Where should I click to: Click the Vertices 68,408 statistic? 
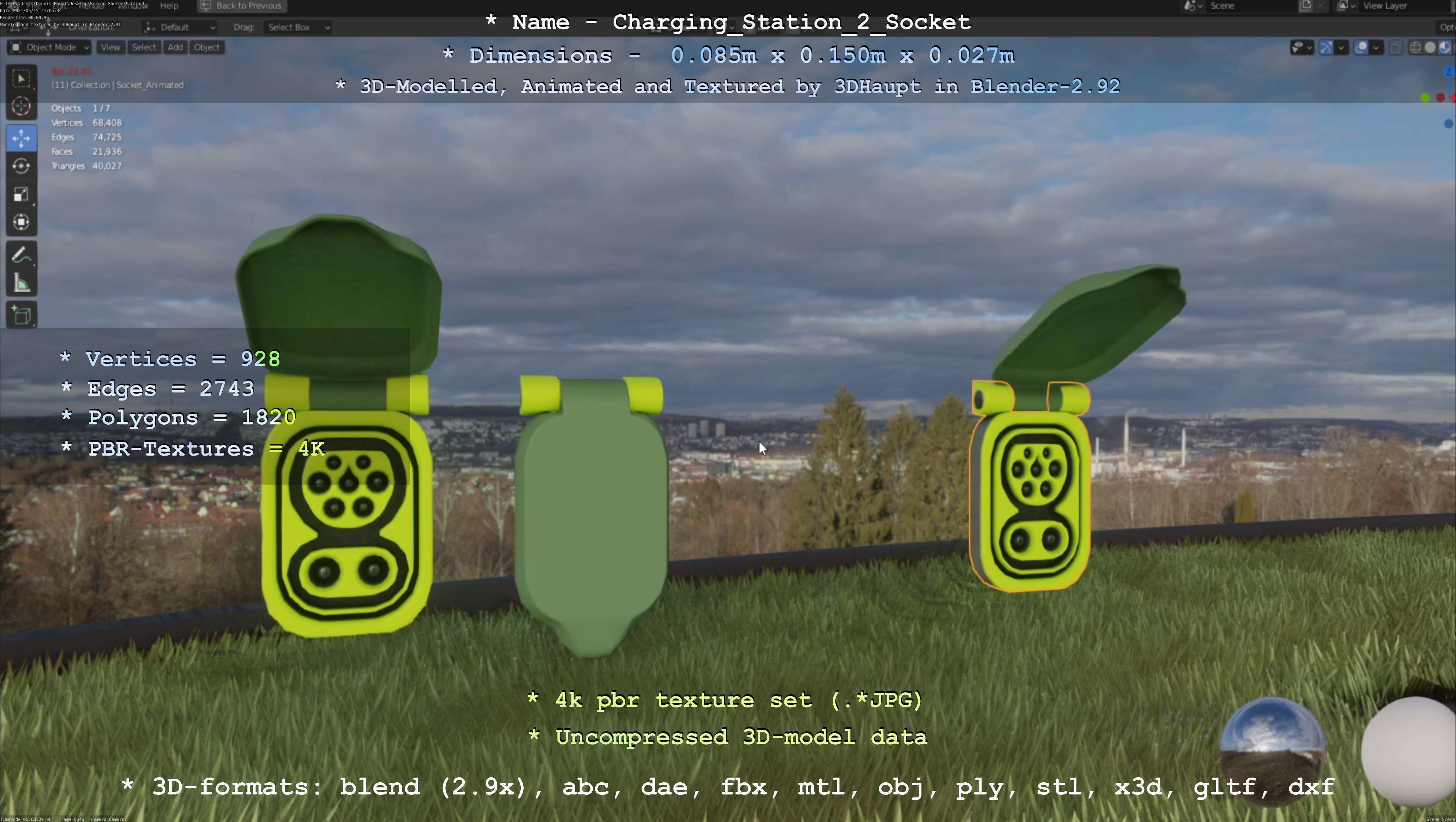click(86, 123)
